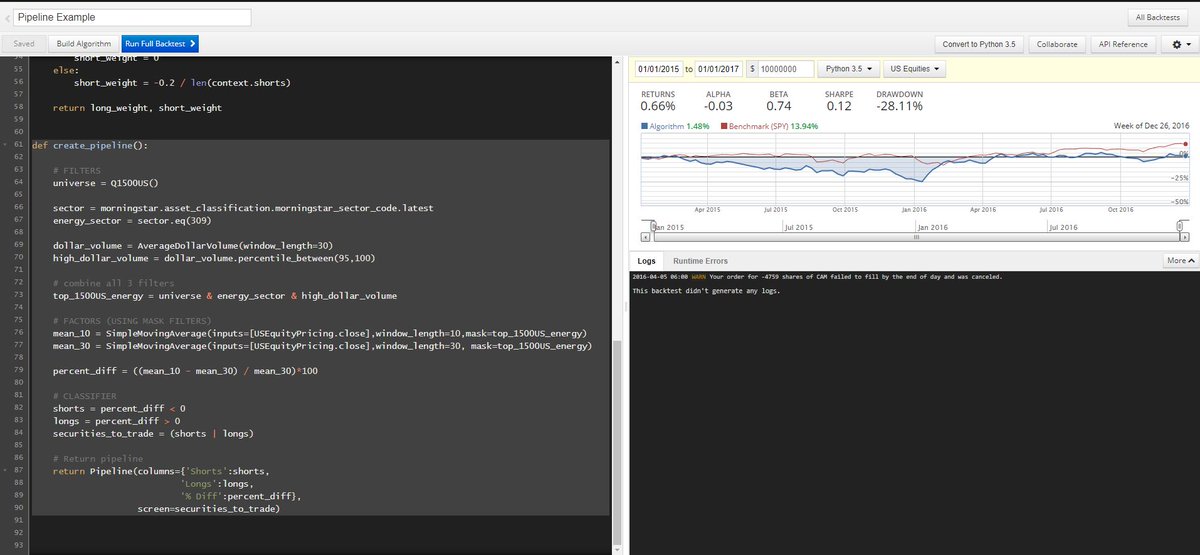Viewport: 1200px width, 555px height.
Task: Click the 'longs = percent_diff > 0' line
Action: click(x=116, y=420)
